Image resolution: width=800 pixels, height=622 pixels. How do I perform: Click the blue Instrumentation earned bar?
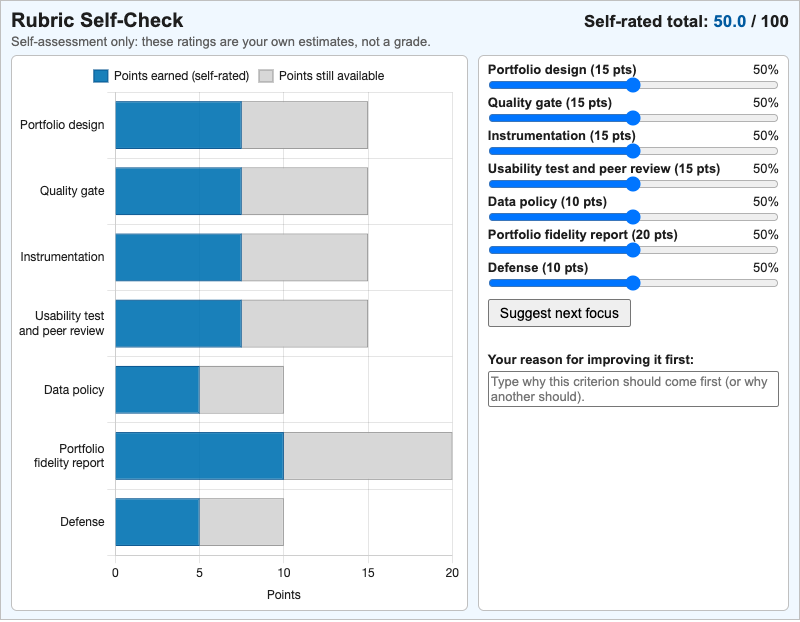pos(179,257)
